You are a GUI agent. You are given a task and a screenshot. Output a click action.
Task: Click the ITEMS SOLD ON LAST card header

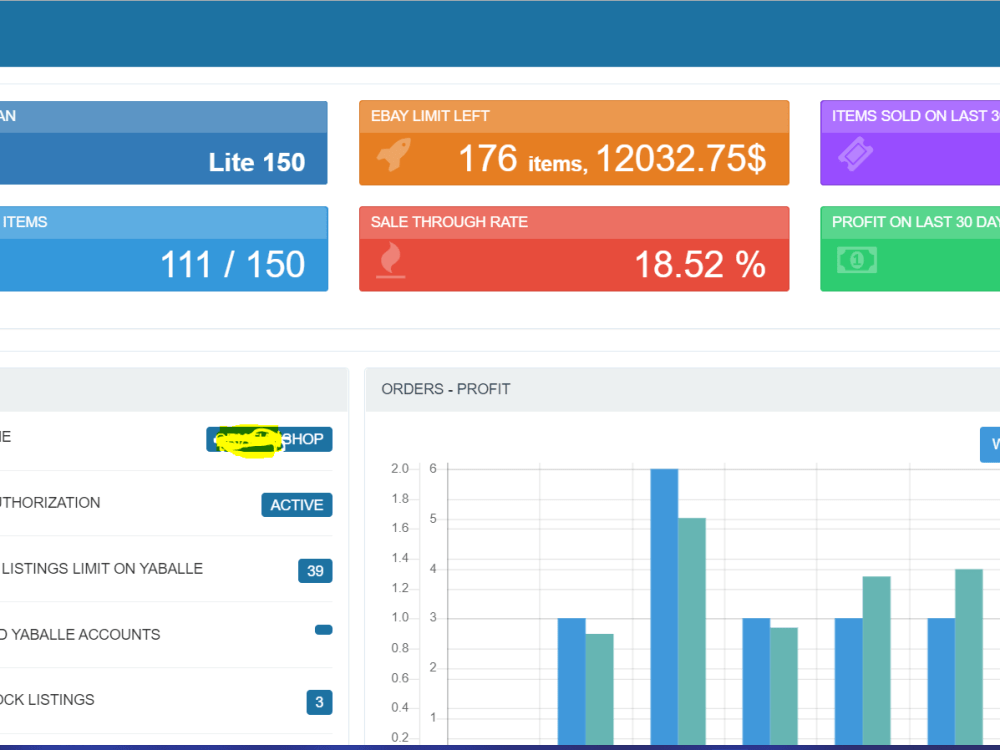[x=910, y=116]
